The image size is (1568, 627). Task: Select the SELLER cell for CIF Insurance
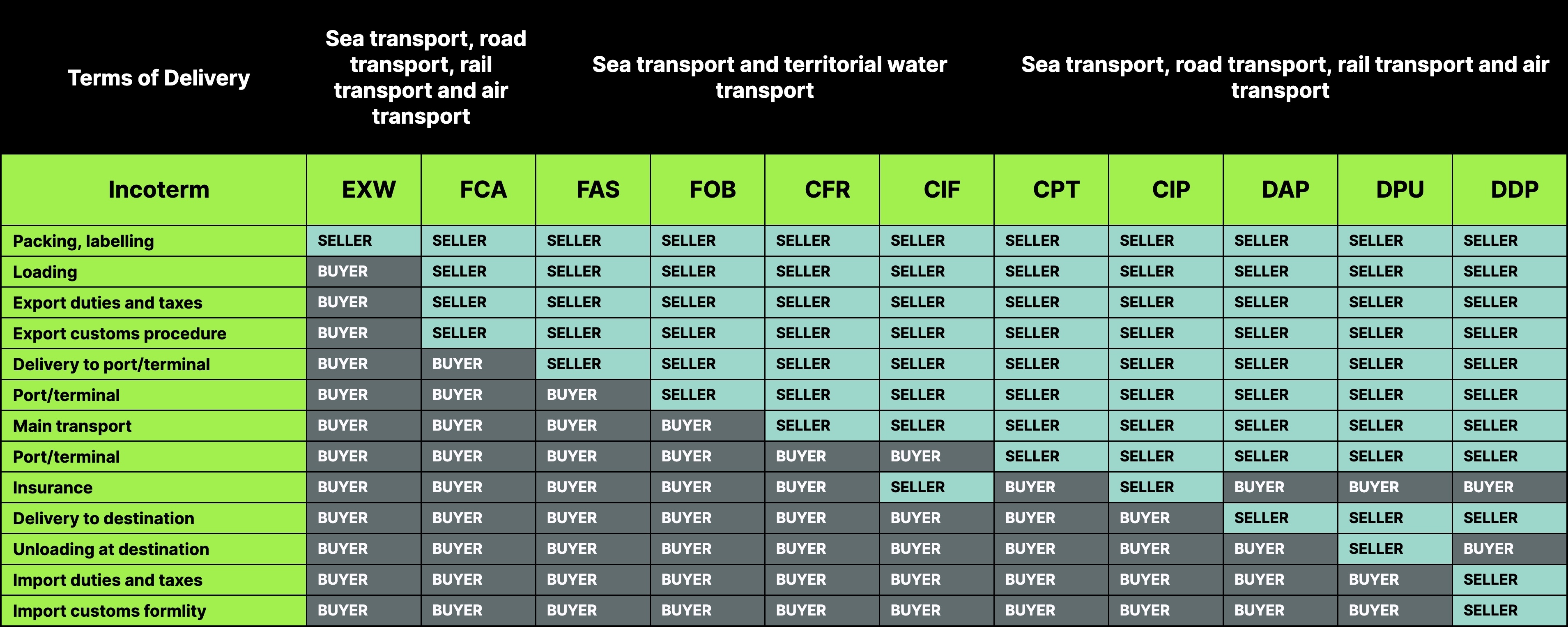(917, 487)
